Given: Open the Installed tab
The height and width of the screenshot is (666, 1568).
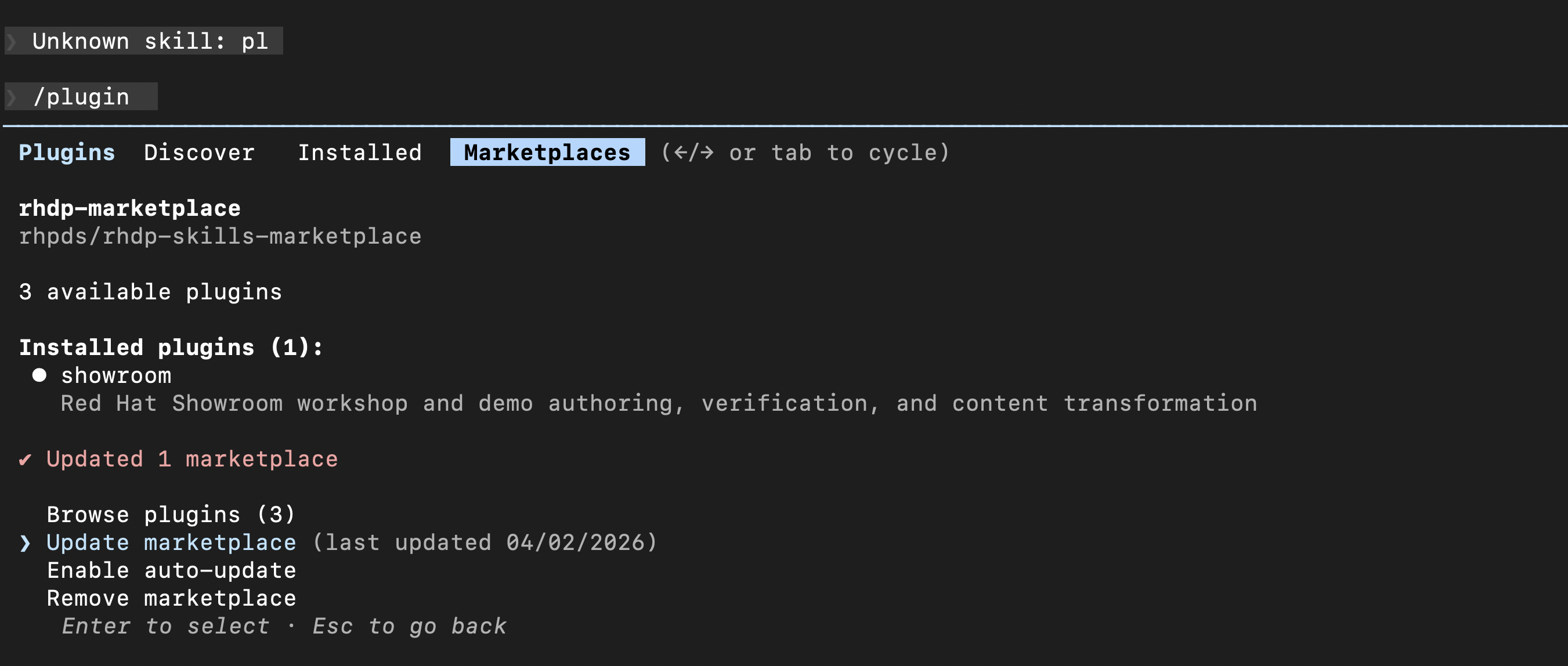Looking at the screenshot, I should pos(359,152).
